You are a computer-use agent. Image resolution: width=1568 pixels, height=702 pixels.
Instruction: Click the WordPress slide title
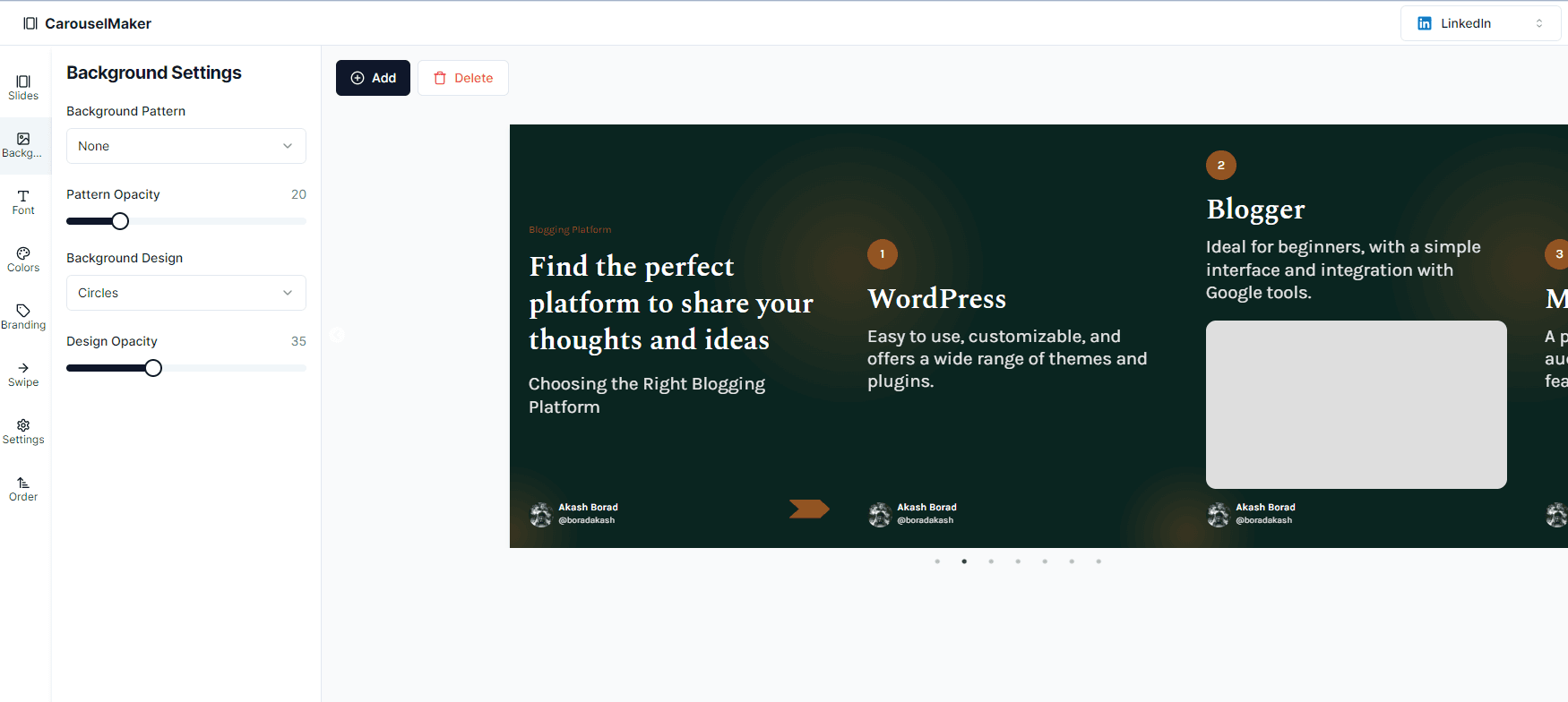tap(936, 299)
